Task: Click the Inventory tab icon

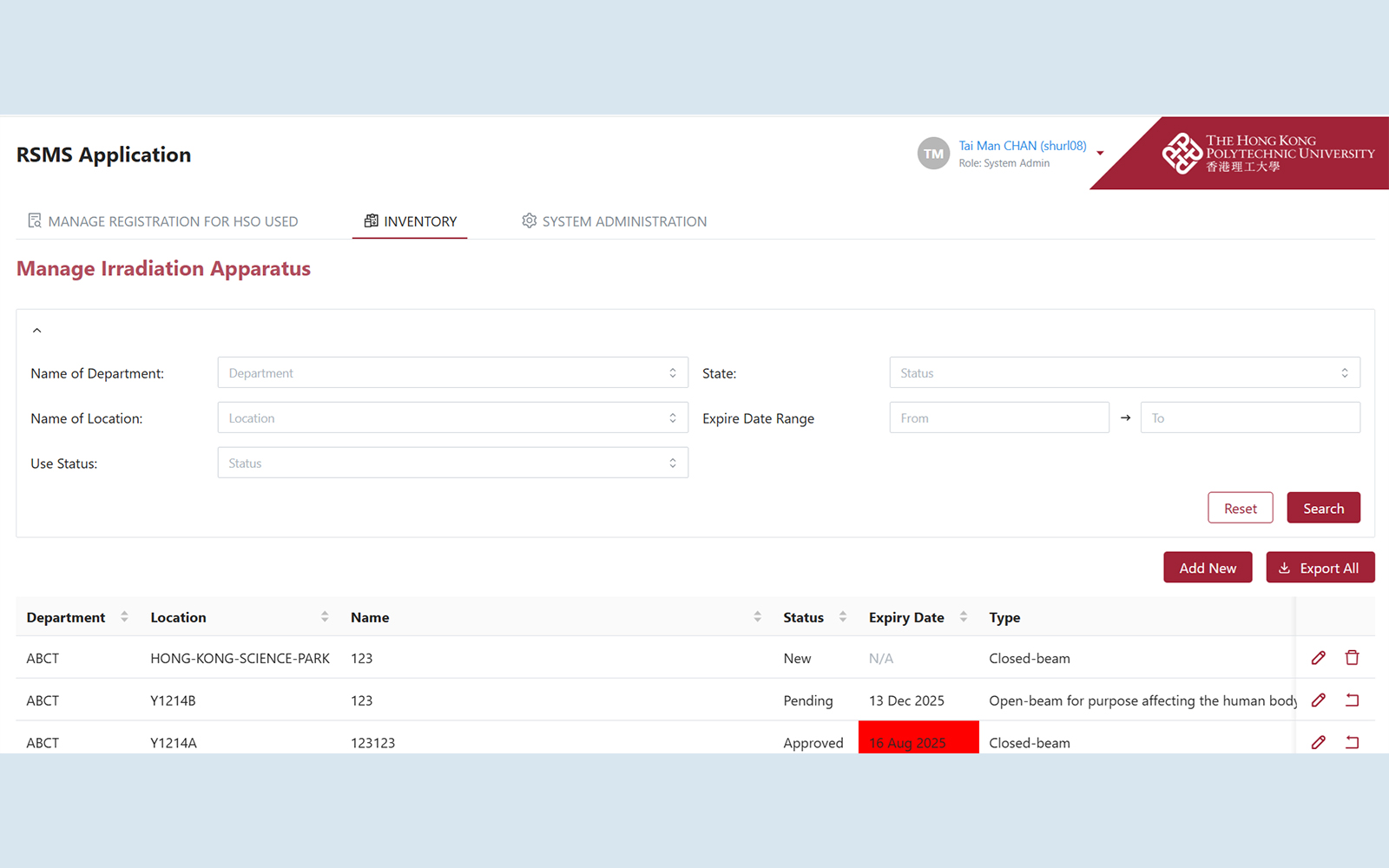Action: pyautogui.click(x=372, y=220)
